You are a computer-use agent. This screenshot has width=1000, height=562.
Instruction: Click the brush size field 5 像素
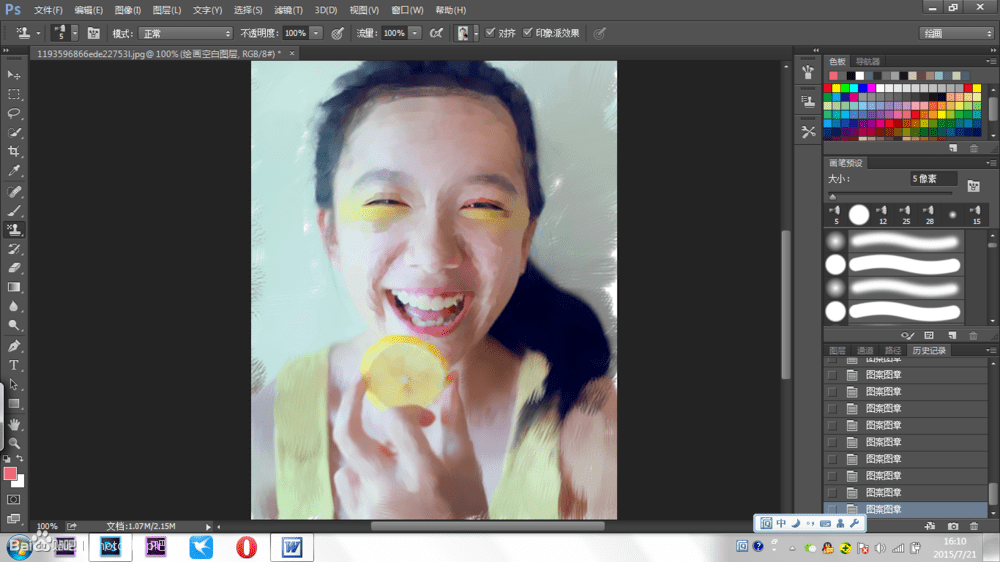point(934,179)
